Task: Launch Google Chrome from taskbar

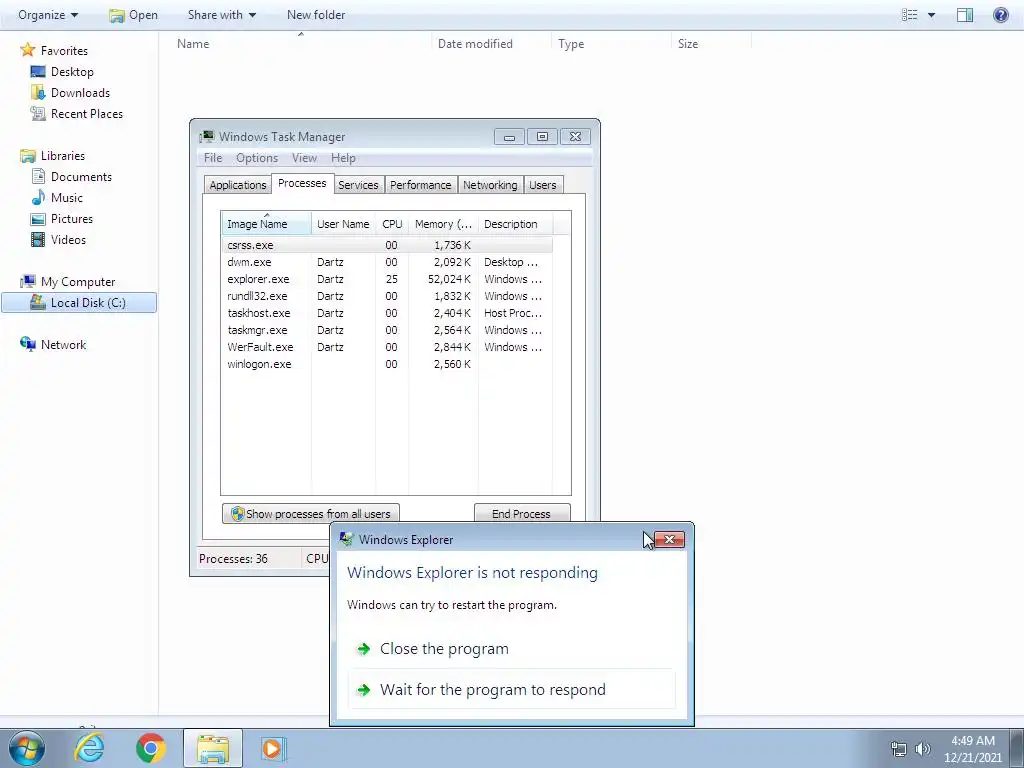Action: tap(151, 748)
